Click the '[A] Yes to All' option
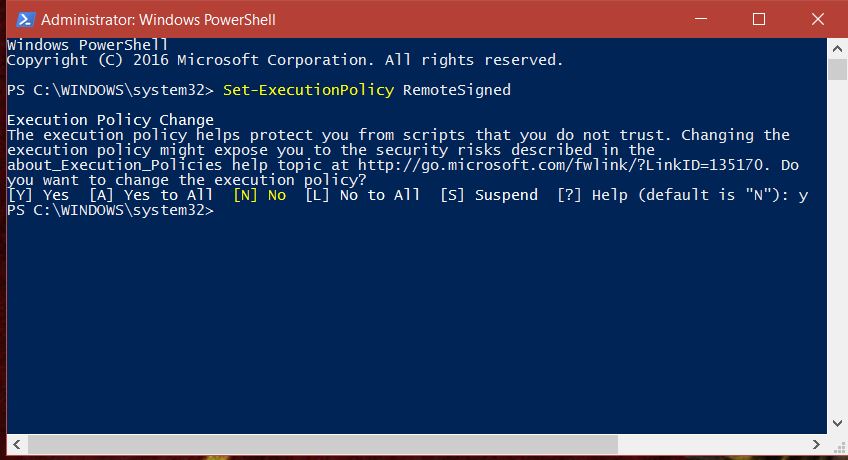 [151, 195]
